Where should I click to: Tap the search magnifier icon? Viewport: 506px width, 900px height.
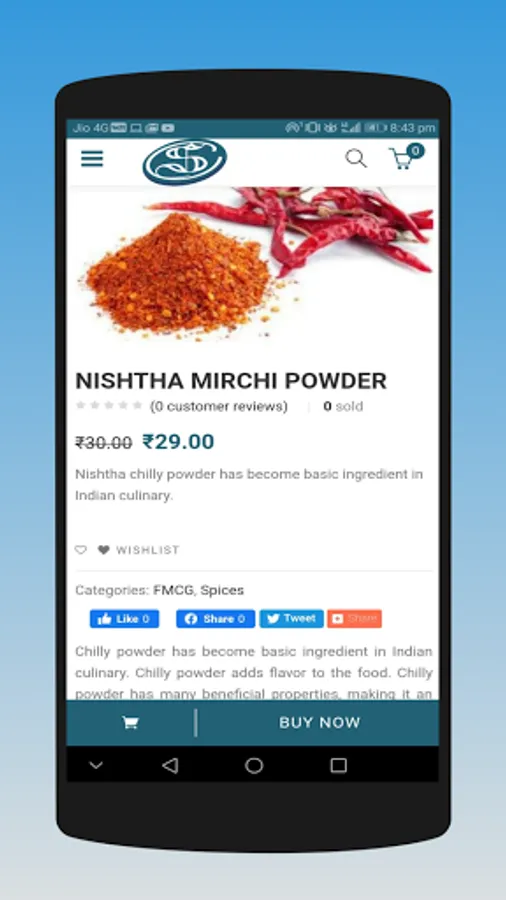point(356,158)
